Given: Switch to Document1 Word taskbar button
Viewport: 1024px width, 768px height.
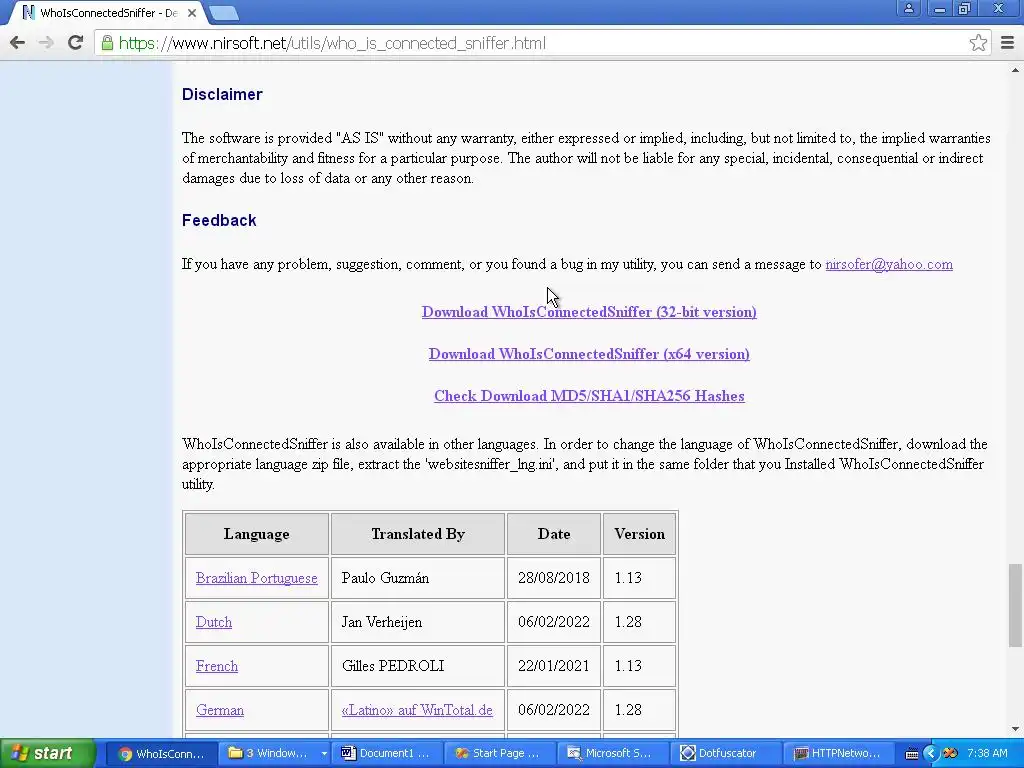Looking at the screenshot, I should 387,754.
